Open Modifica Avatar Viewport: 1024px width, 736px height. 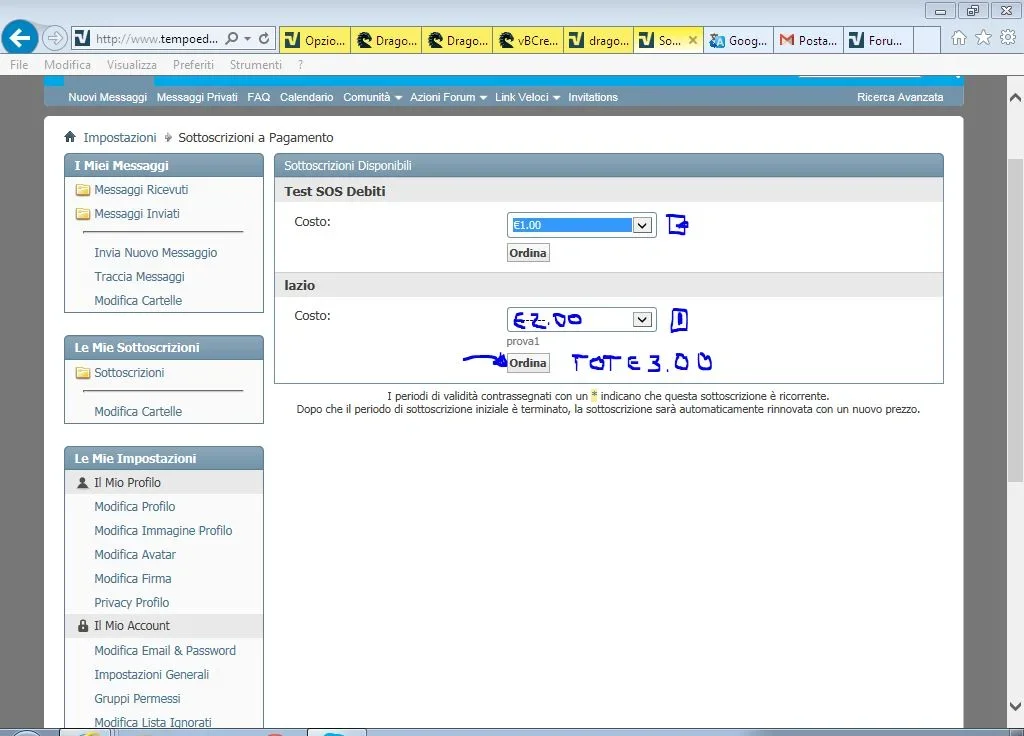(x=135, y=555)
